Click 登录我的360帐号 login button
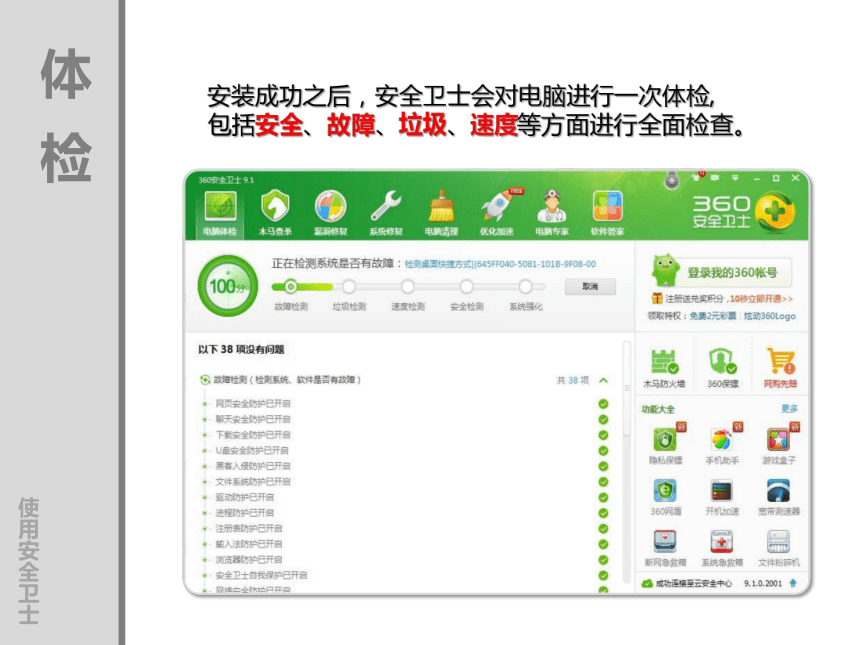This screenshot has height=645, width=860. (732, 273)
